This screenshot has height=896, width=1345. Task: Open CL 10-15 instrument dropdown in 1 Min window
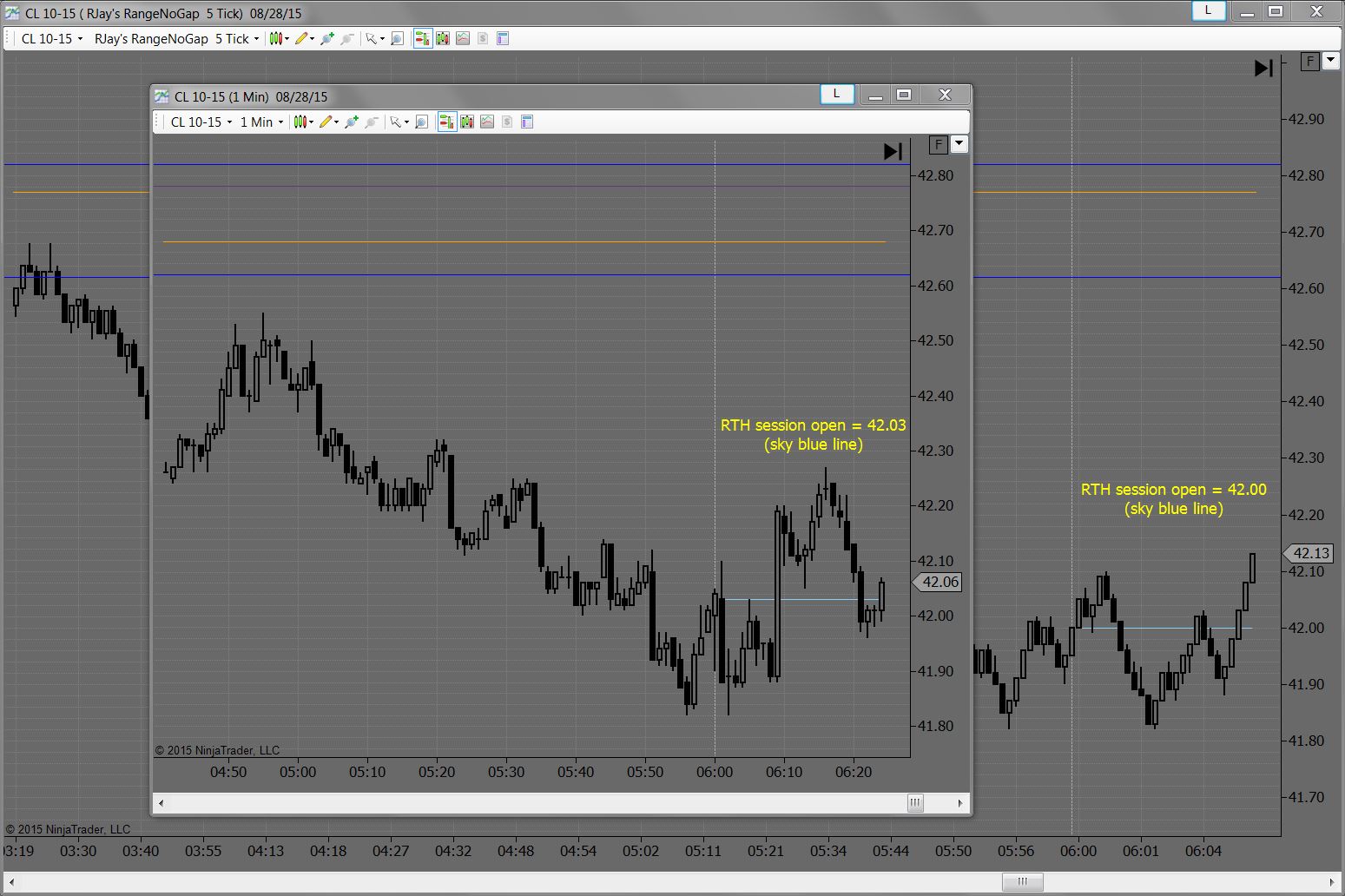pos(201,122)
